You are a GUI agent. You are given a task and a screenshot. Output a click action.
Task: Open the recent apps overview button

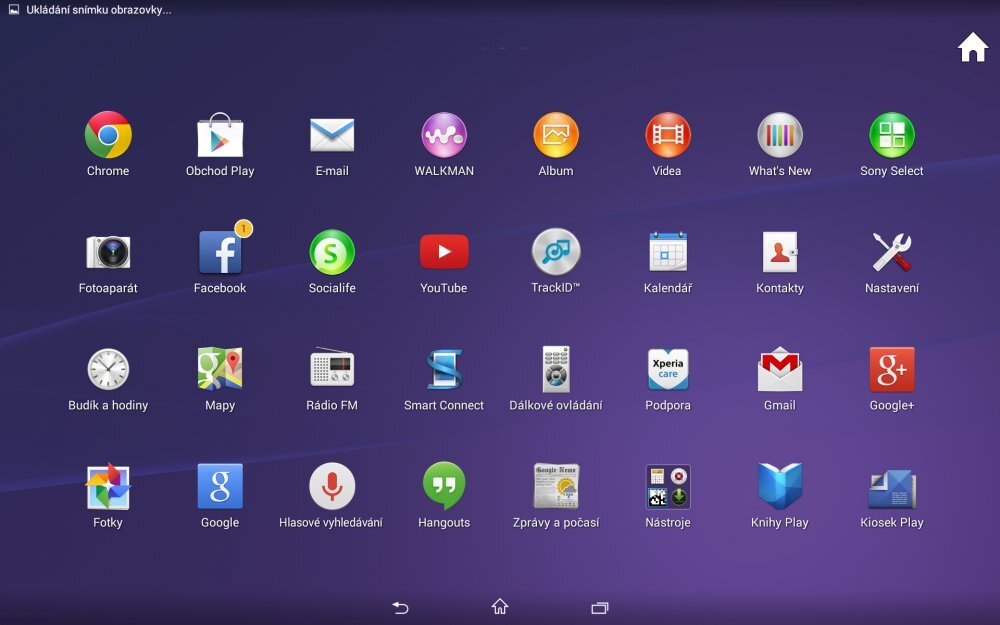click(x=599, y=607)
